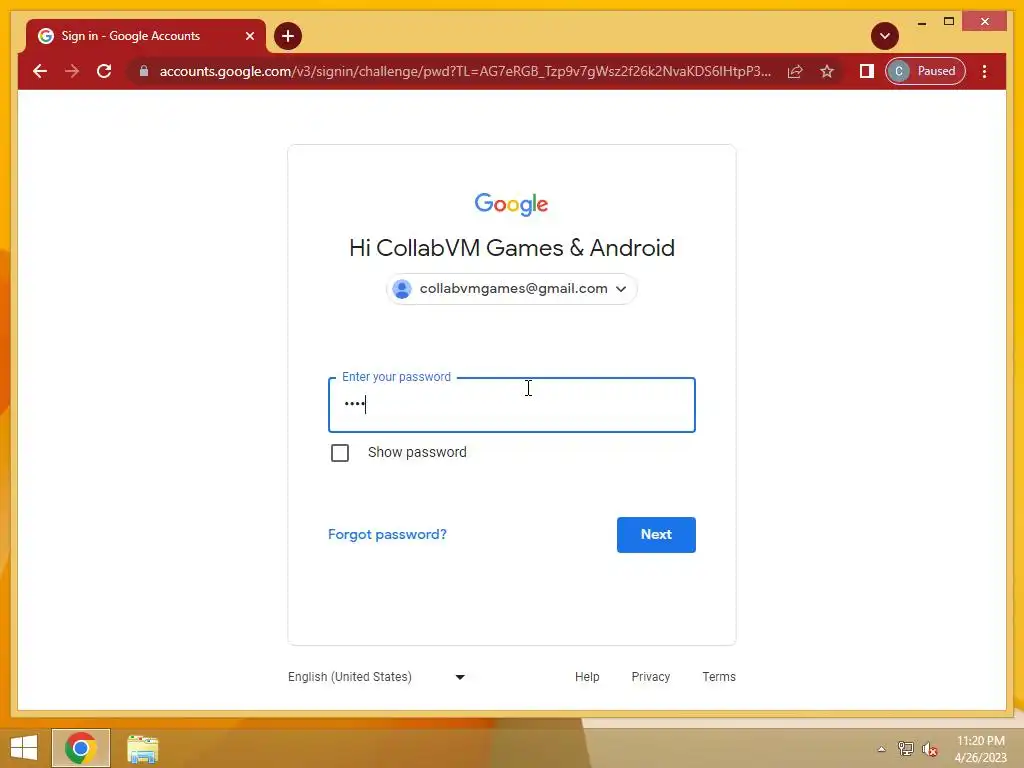Viewport: 1024px width, 768px height.
Task: Minimize the Chrome window
Action: pyautogui.click(x=921, y=22)
